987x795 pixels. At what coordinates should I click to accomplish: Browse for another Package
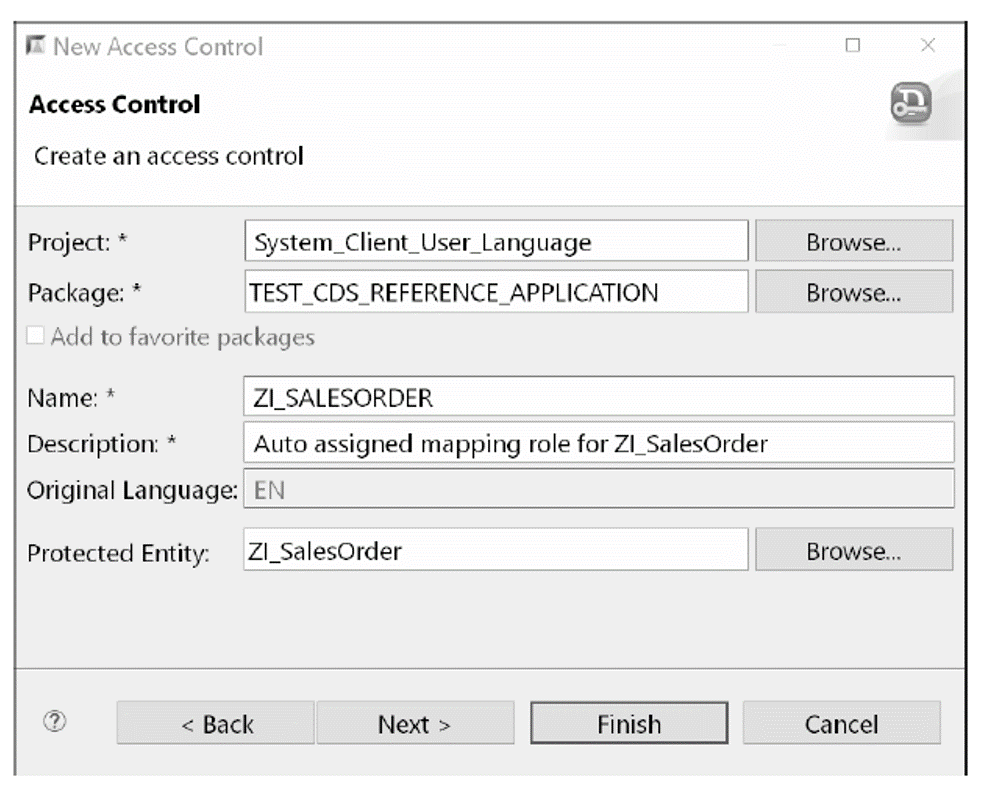point(853,292)
